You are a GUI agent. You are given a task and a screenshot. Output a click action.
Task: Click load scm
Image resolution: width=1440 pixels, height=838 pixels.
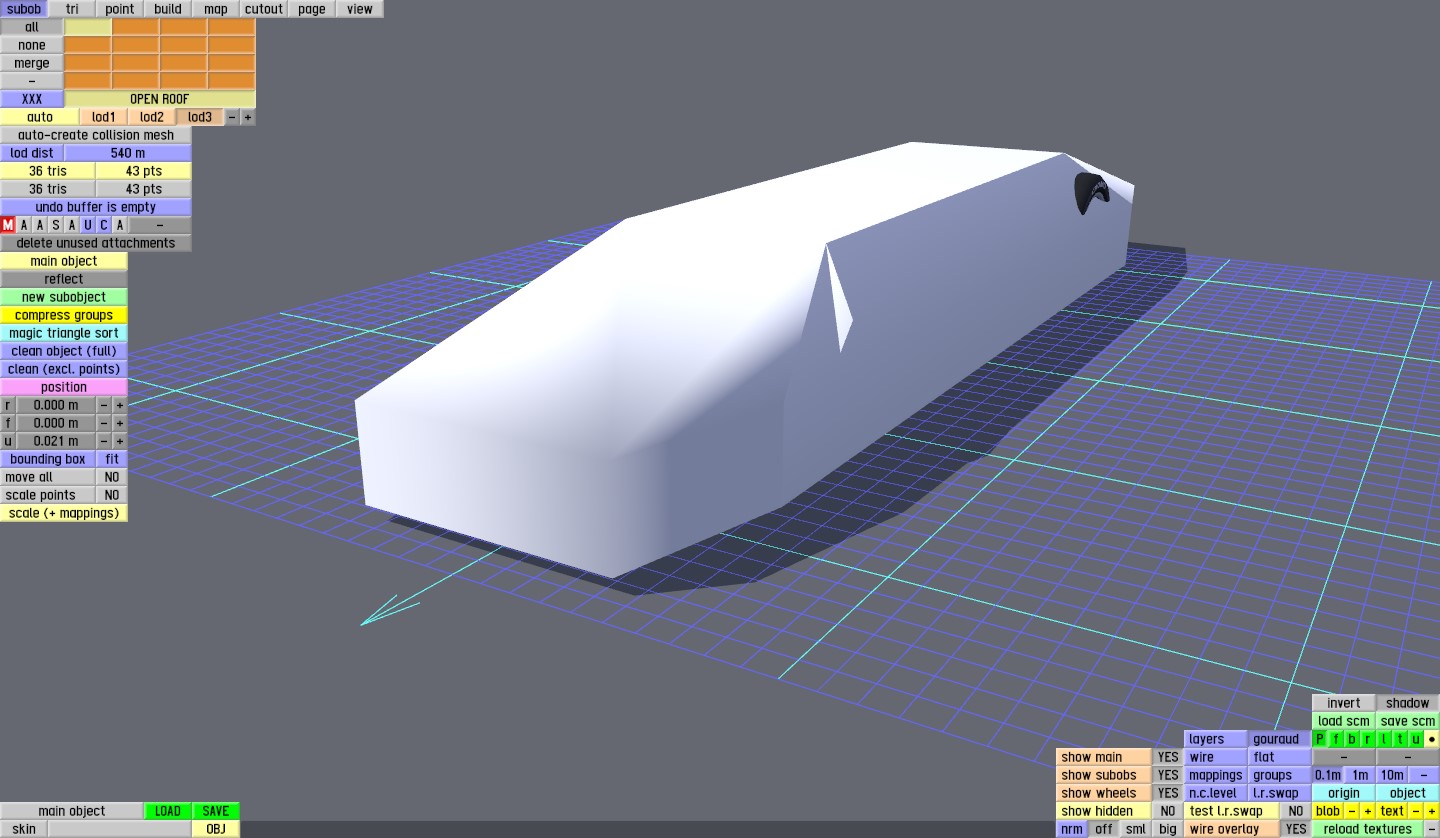click(x=1344, y=721)
